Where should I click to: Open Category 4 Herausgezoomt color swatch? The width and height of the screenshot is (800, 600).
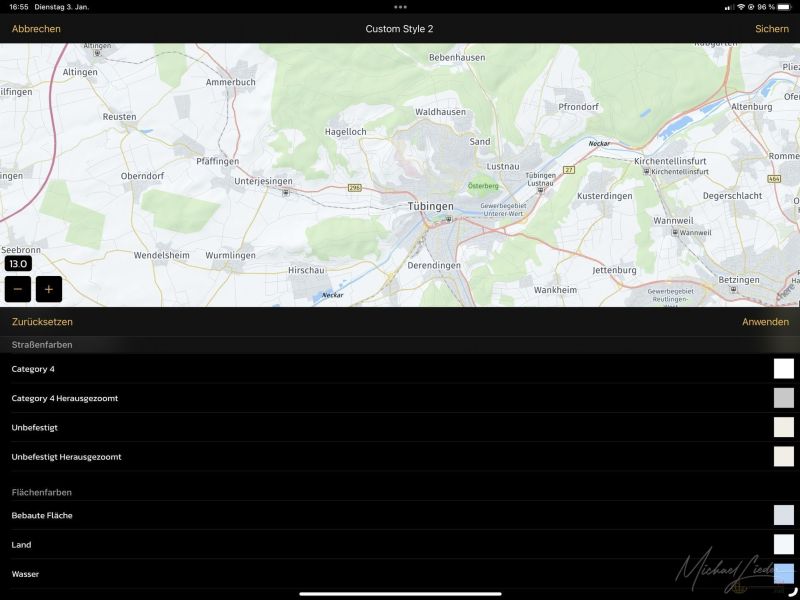coord(783,398)
